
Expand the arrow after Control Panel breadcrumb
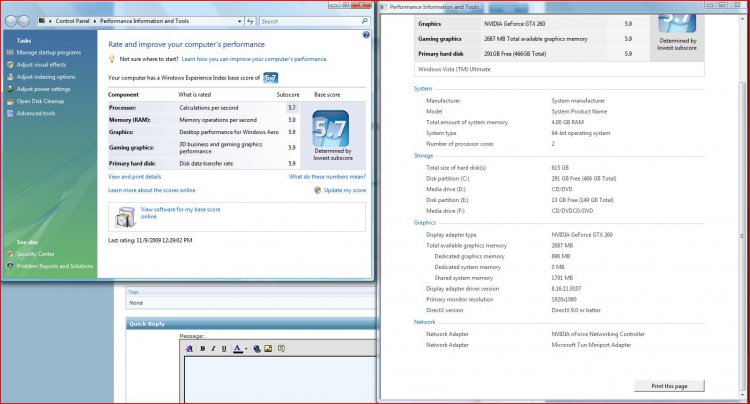(x=95, y=21)
